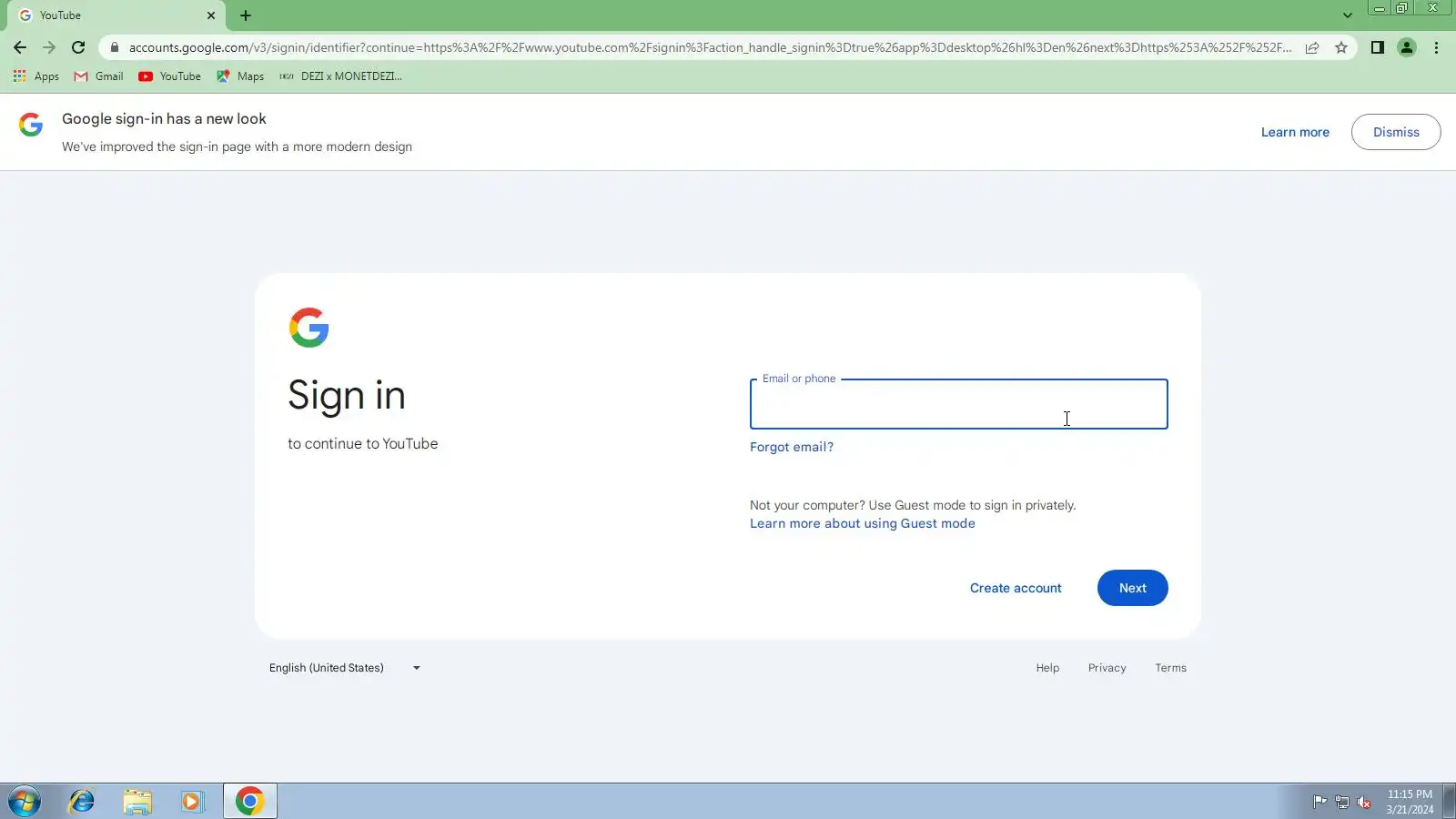Share this page from address bar
Viewport: 1456px width, 819px height.
pyautogui.click(x=1312, y=47)
